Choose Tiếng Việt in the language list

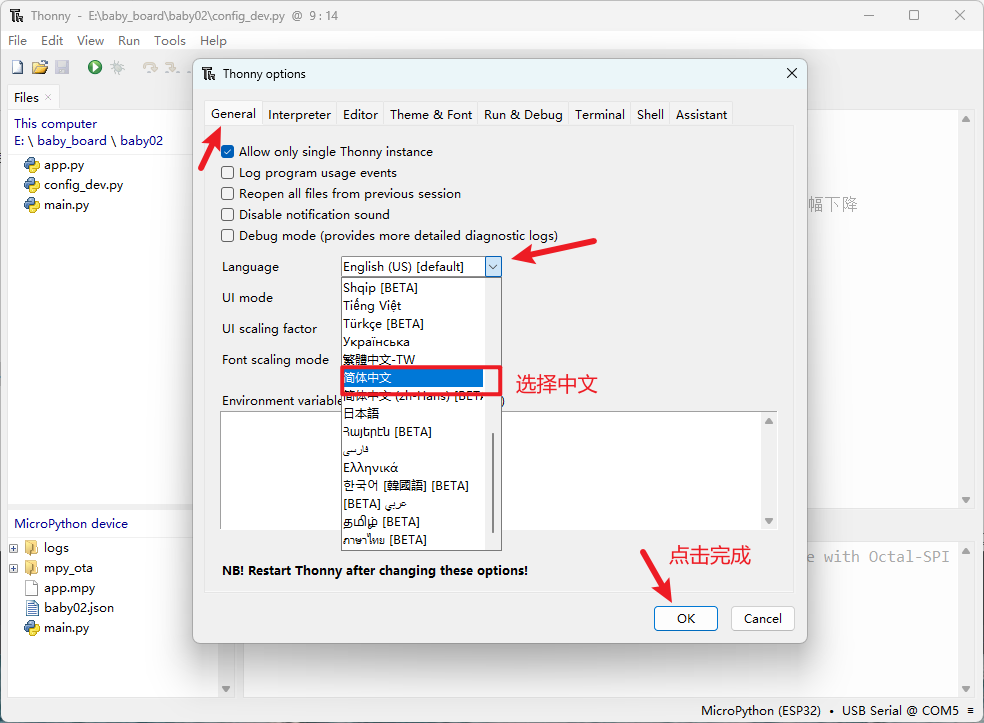(413, 306)
